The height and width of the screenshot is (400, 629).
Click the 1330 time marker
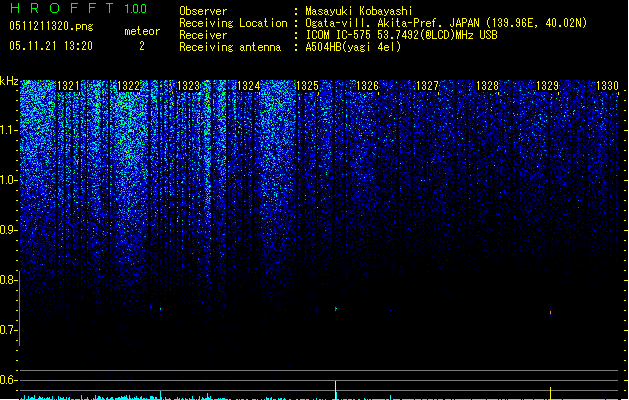click(x=607, y=86)
